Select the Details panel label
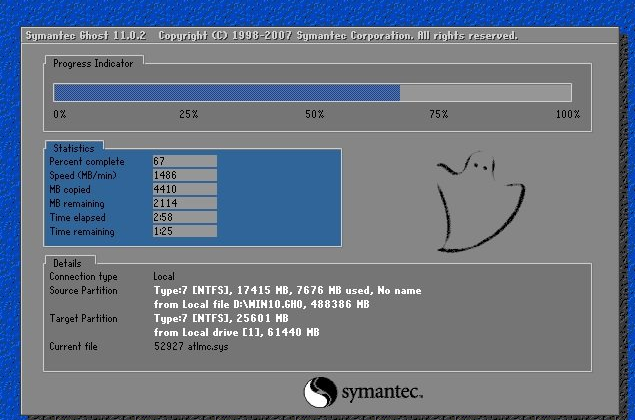 click(x=69, y=262)
